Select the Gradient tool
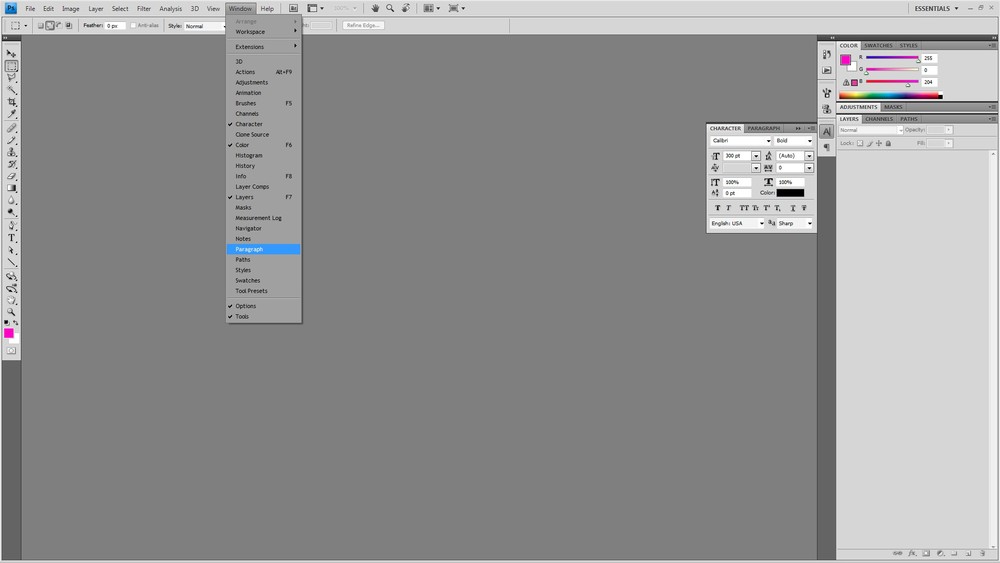Screen dimensions: 1000x563 (11, 188)
